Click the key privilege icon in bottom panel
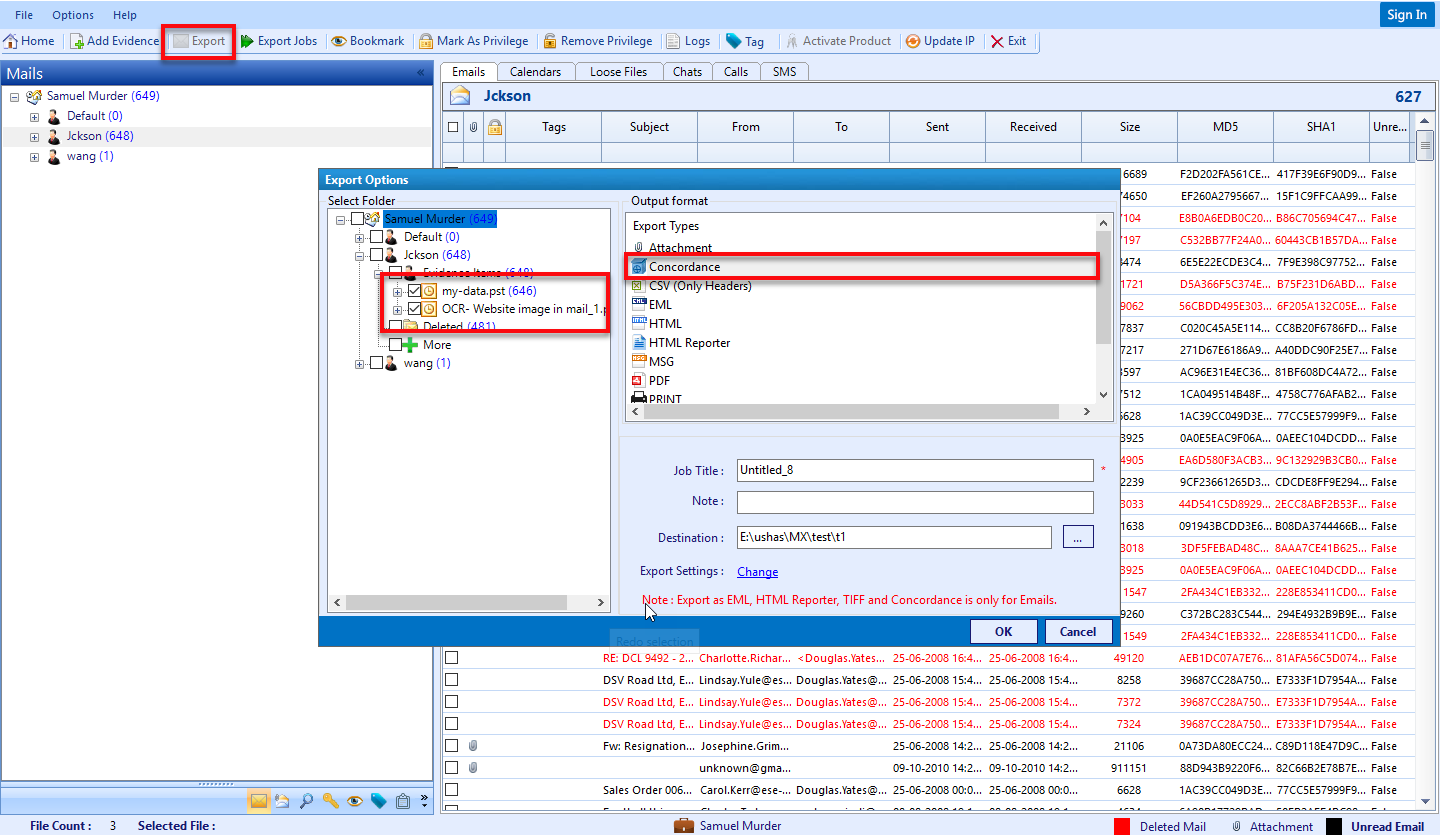This screenshot has width=1440, height=835. point(331,800)
